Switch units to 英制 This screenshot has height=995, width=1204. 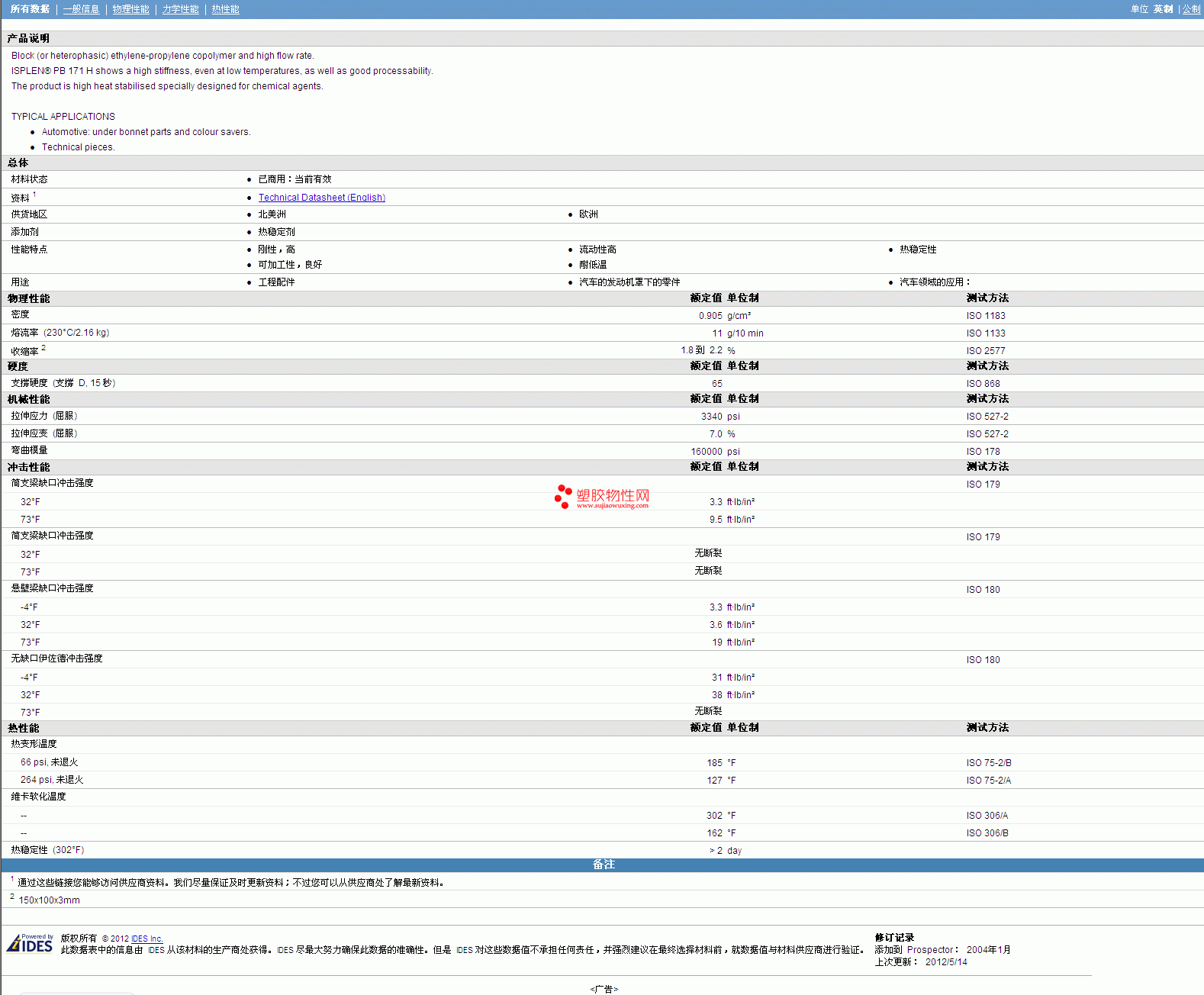(x=1163, y=9)
